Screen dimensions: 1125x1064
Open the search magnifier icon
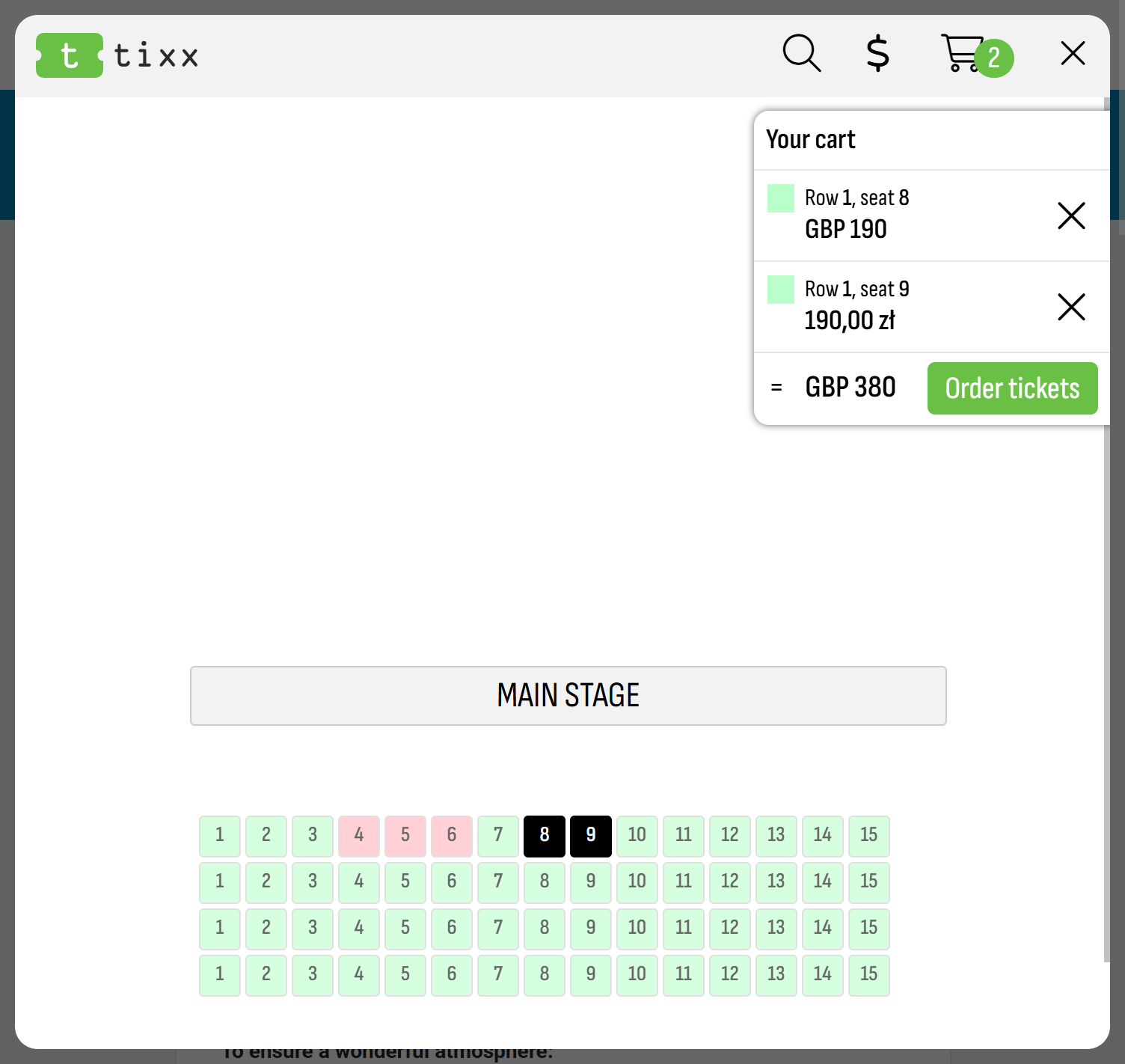[802, 53]
